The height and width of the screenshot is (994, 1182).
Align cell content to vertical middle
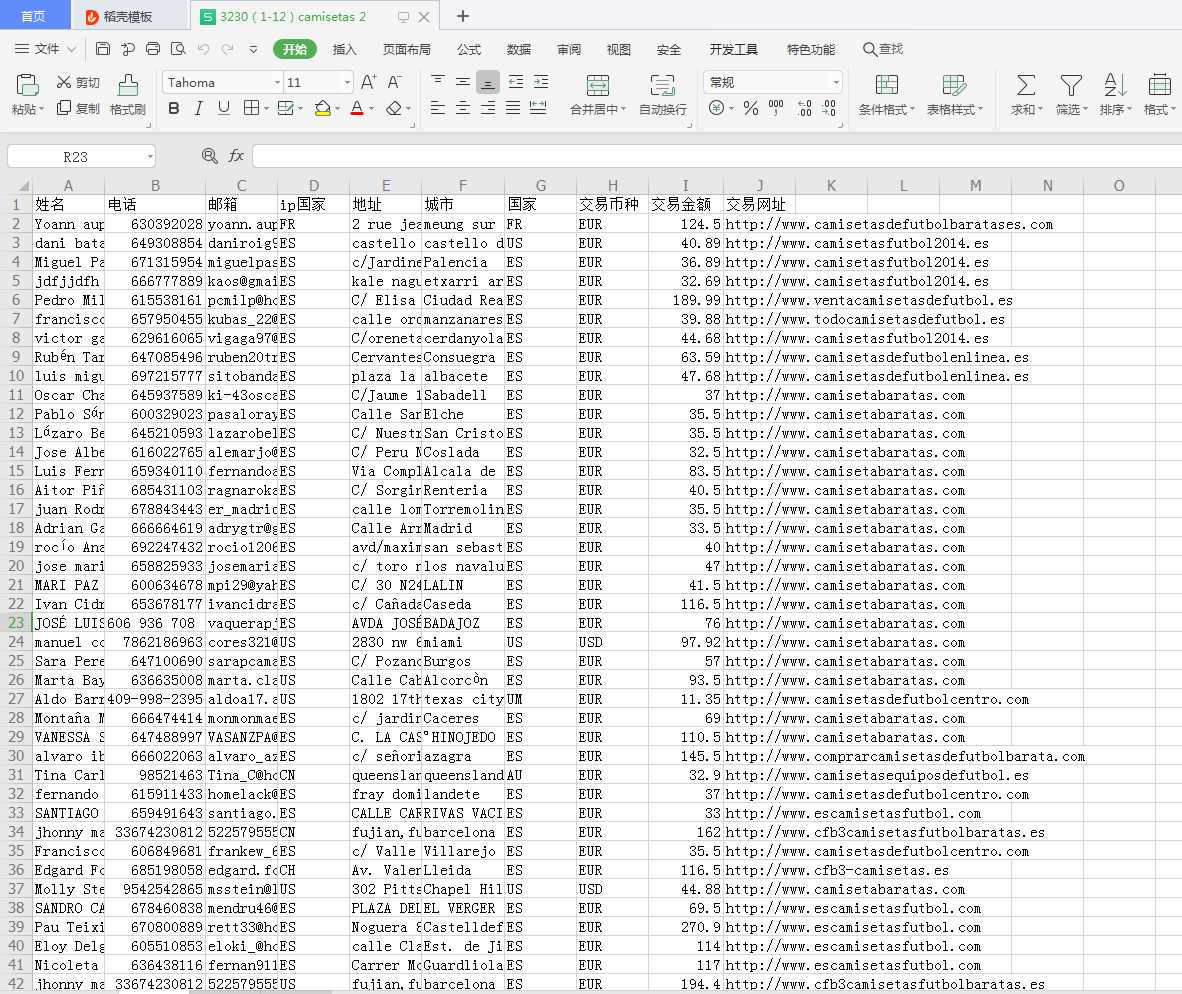pos(463,81)
